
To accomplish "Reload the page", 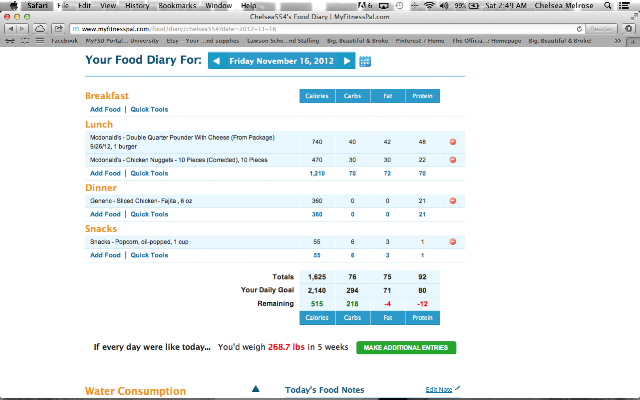I will coord(579,29).
